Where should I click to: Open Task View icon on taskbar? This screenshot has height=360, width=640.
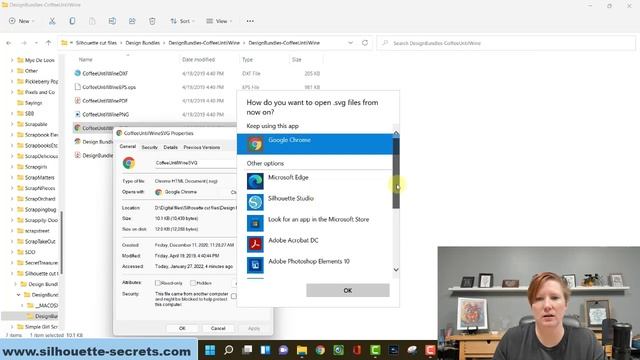(247, 350)
